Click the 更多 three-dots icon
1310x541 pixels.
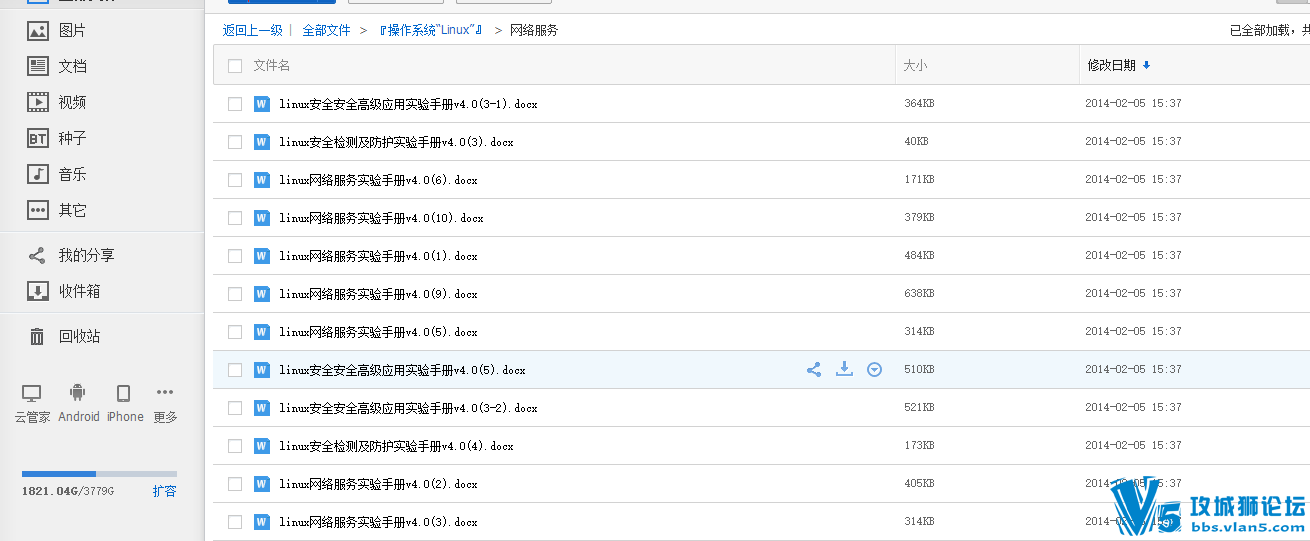pos(165,392)
